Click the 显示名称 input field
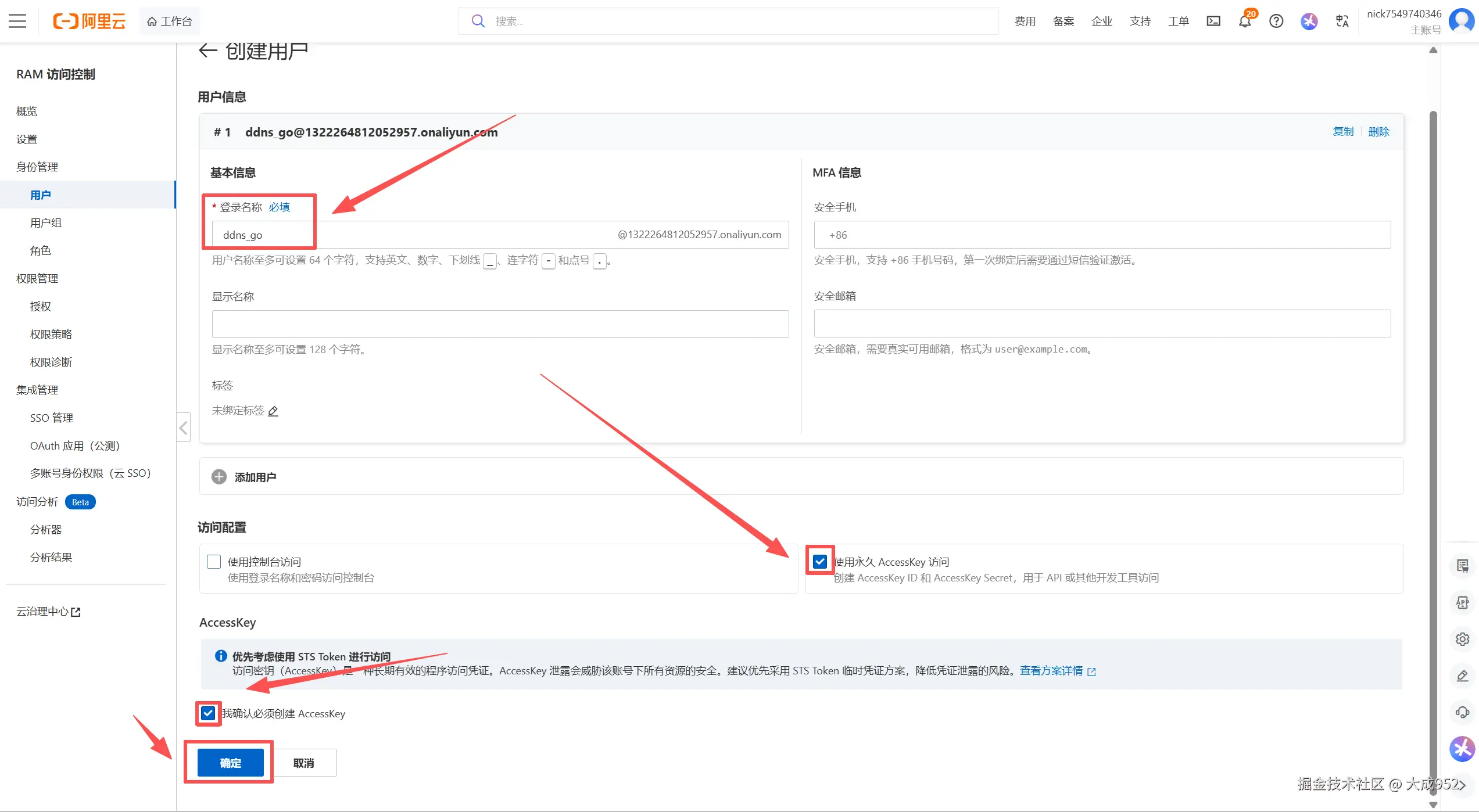This screenshot has height=812, width=1479. (500, 324)
